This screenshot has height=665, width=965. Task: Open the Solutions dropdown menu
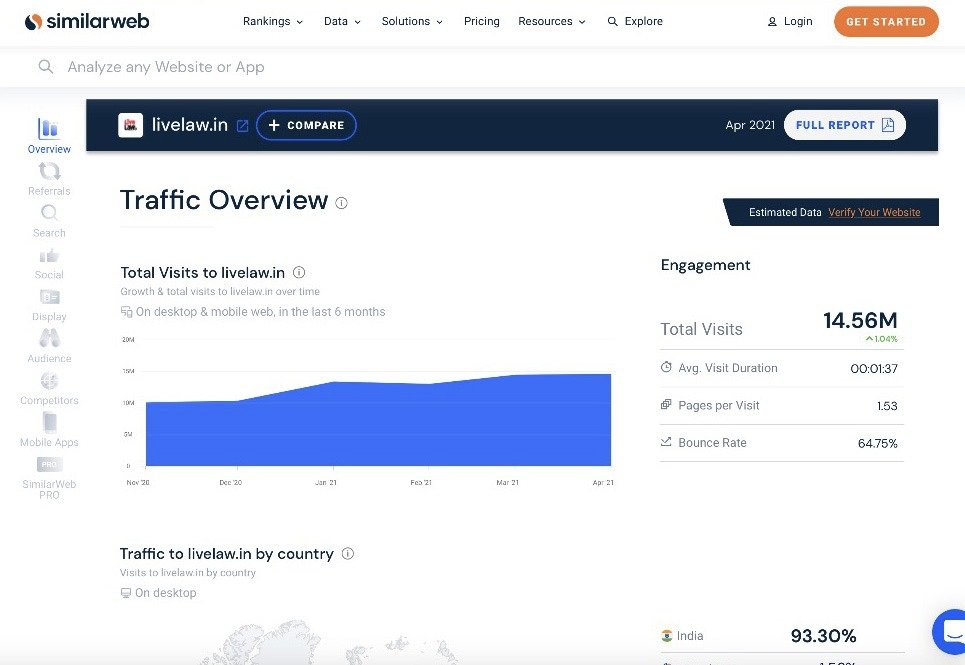pyautogui.click(x=412, y=21)
